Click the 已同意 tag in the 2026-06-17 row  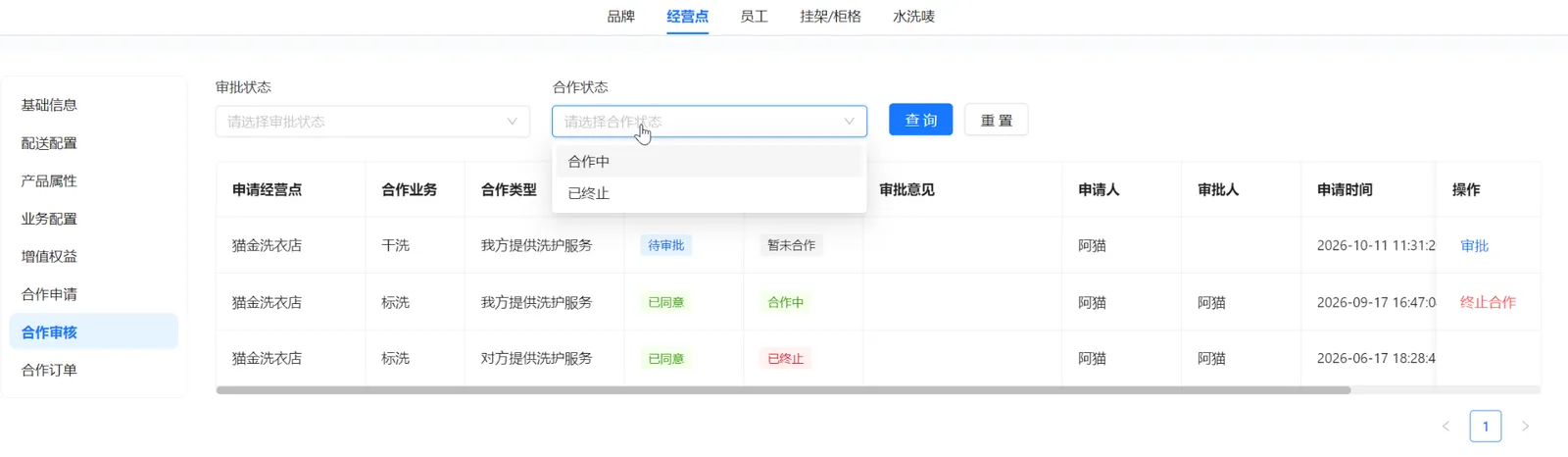(x=666, y=359)
